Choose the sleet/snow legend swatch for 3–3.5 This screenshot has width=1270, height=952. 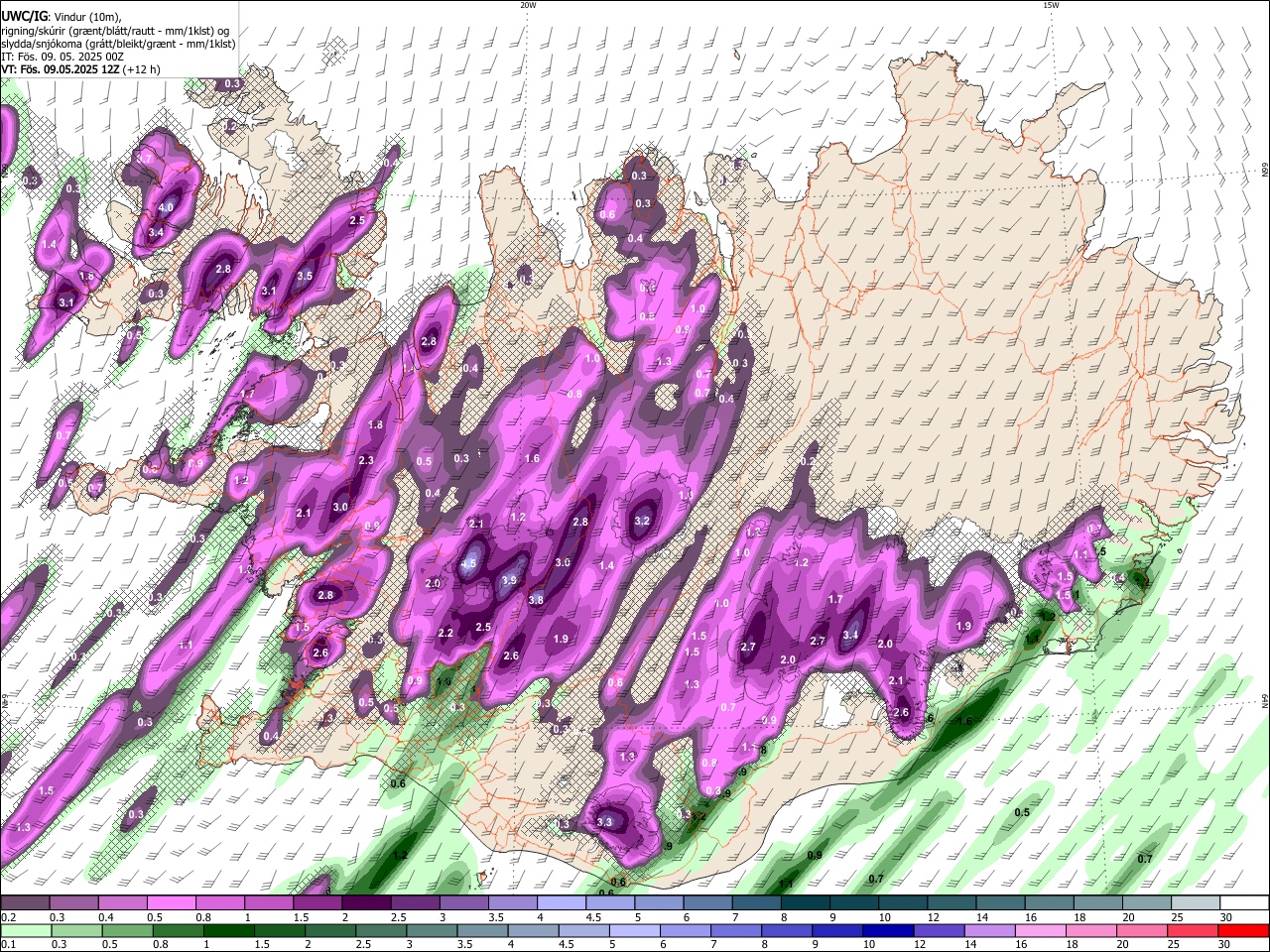463,903
